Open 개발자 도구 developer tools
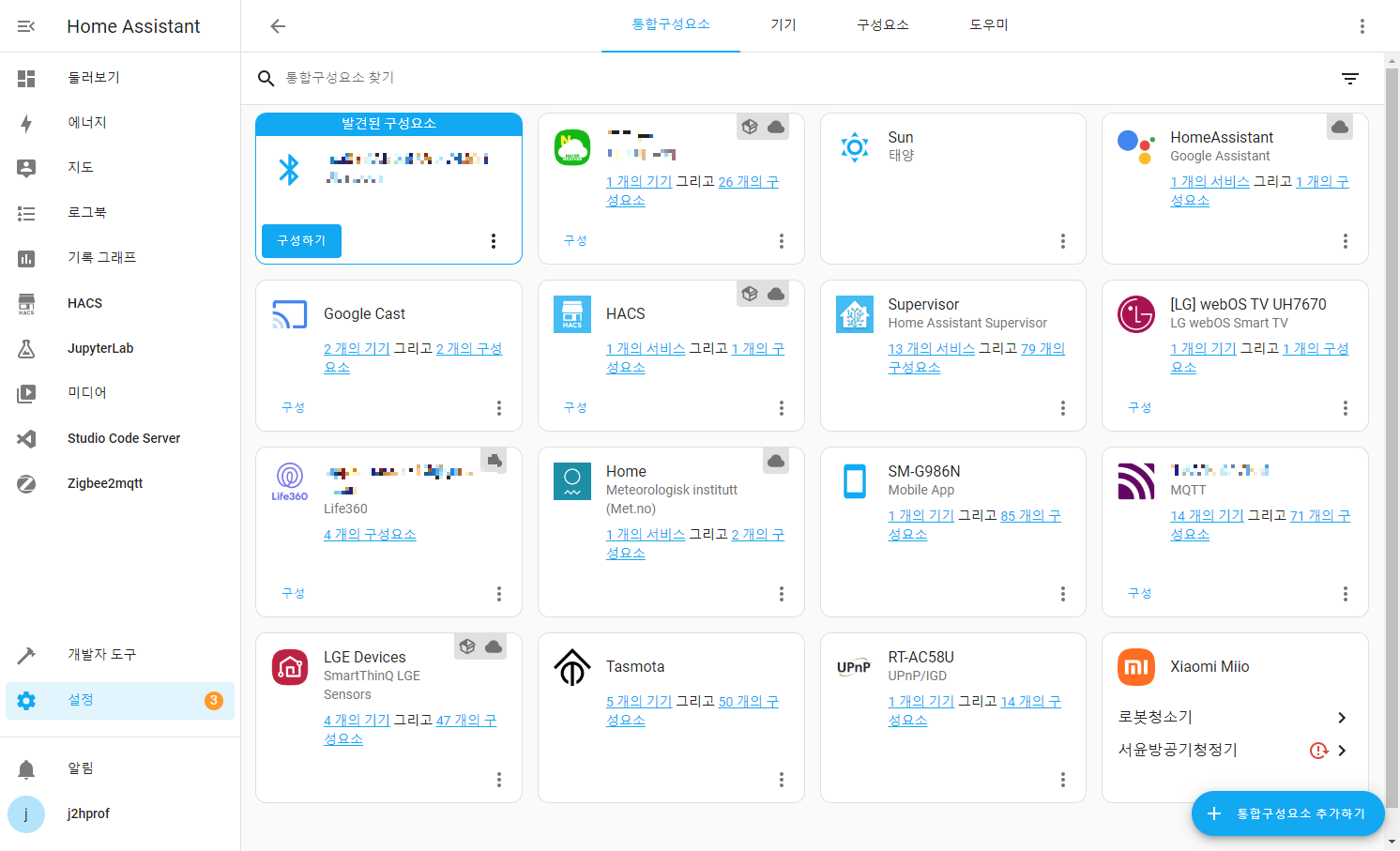 click(x=120, y=655)
